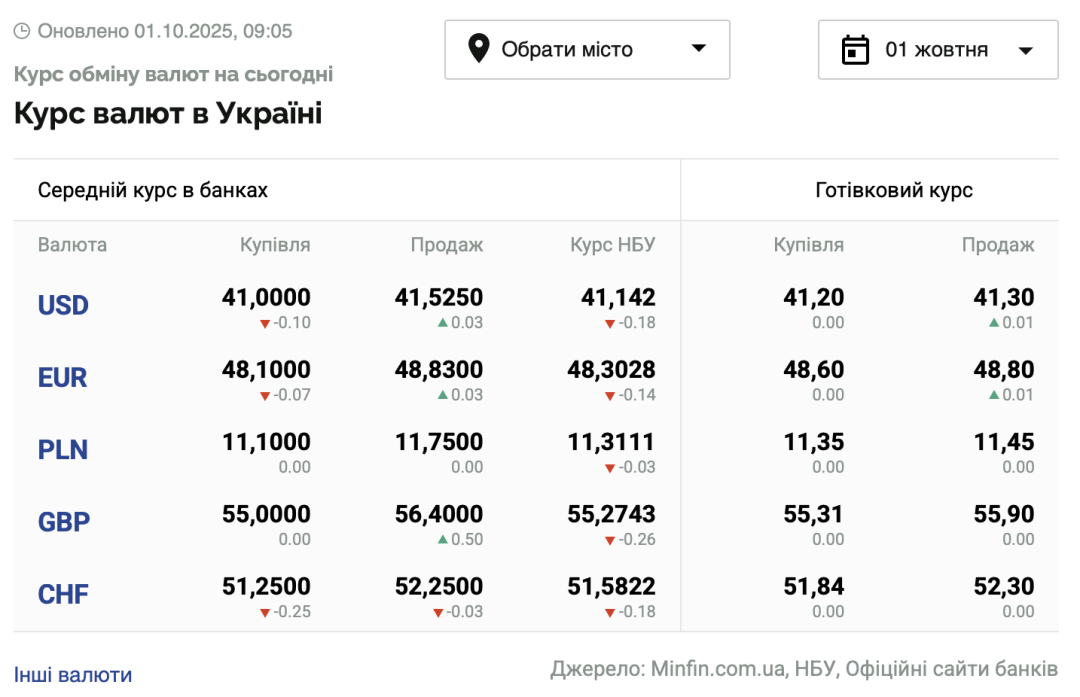Click the USD bank buying rate 41,0000
1080x697 pixels.
266,297
